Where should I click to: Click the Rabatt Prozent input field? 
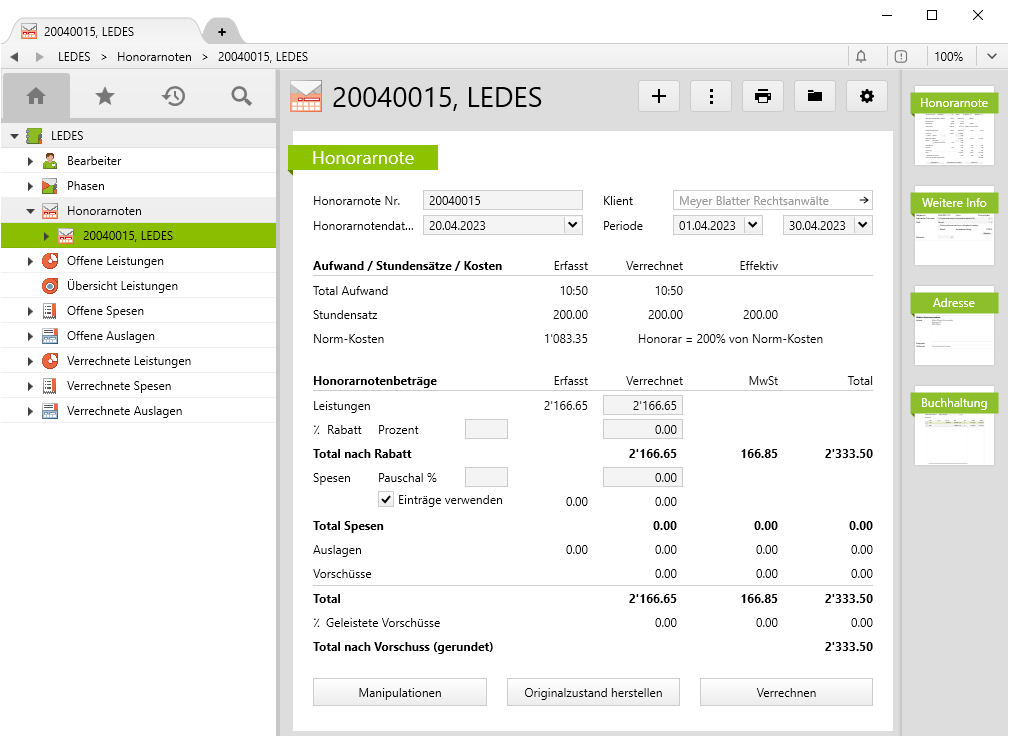click(486, 429)
